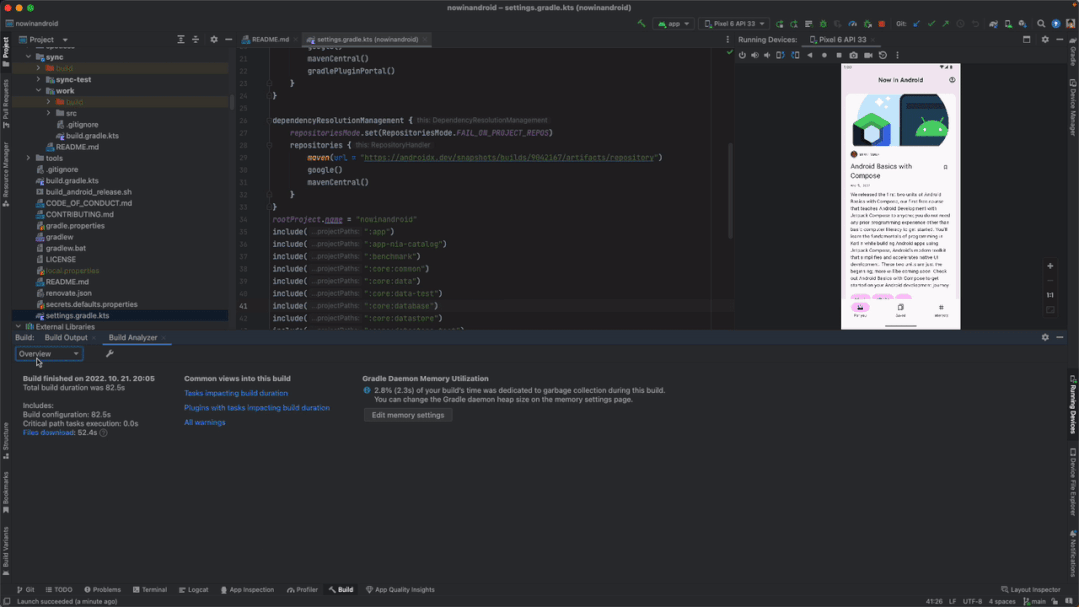
Task: Open the Project view selector dropdown
Action: point(43,39)
